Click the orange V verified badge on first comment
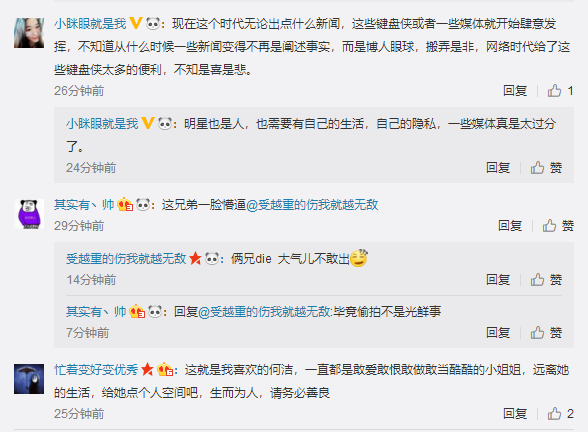588x432 pixels. pyautogui.click(x=136, y=23)
